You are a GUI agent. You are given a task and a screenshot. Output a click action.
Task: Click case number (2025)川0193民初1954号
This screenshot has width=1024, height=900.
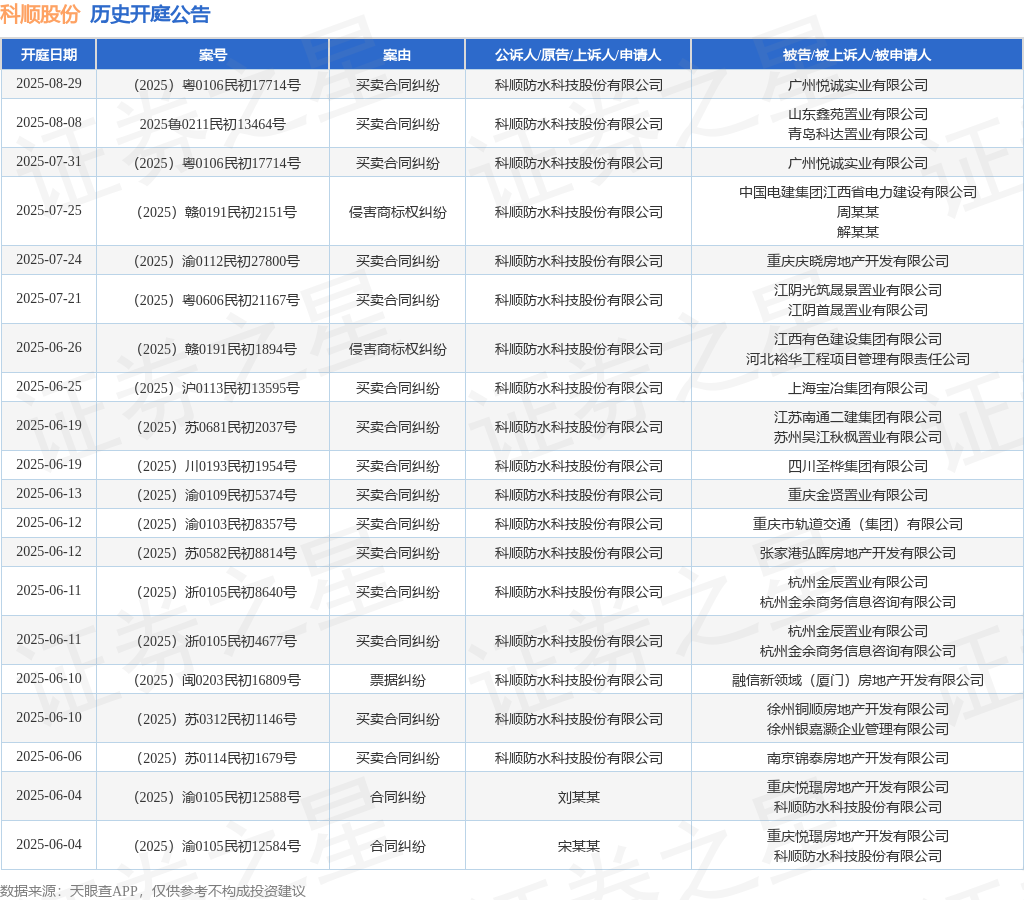[x=216, y=466]
